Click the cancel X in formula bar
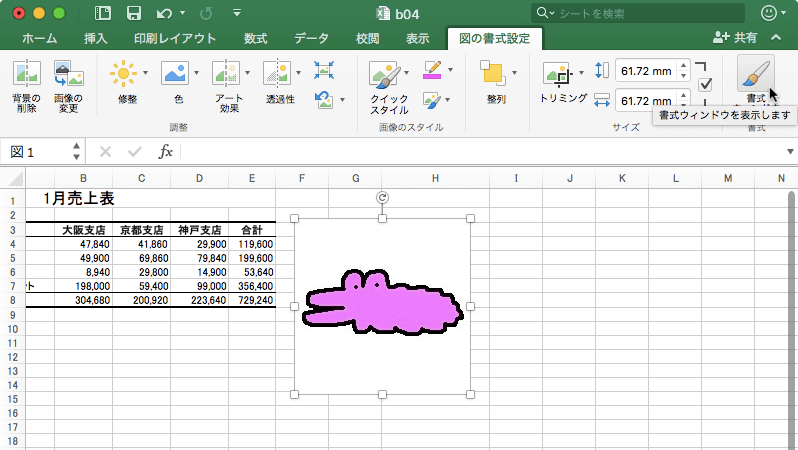This screenshot has height=450, width=798. 105,151
